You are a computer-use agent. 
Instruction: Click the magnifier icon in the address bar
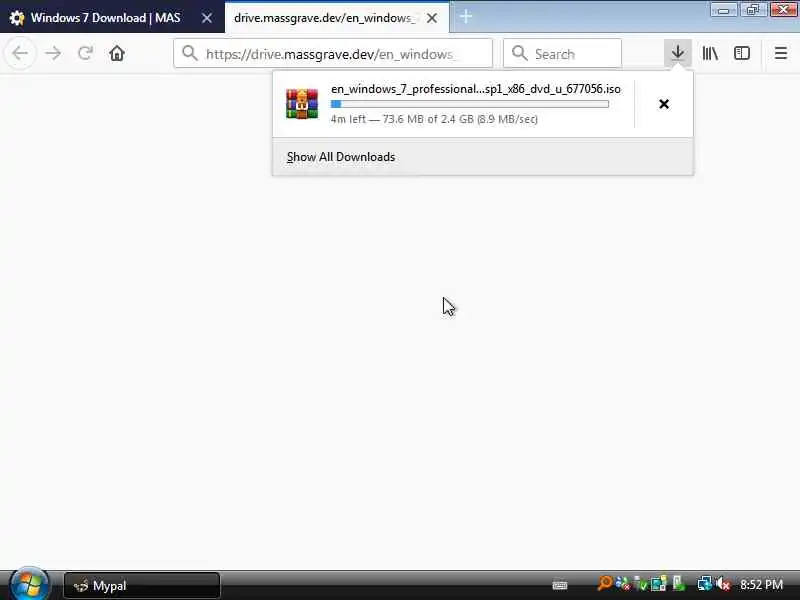click(x=190, y=53)
